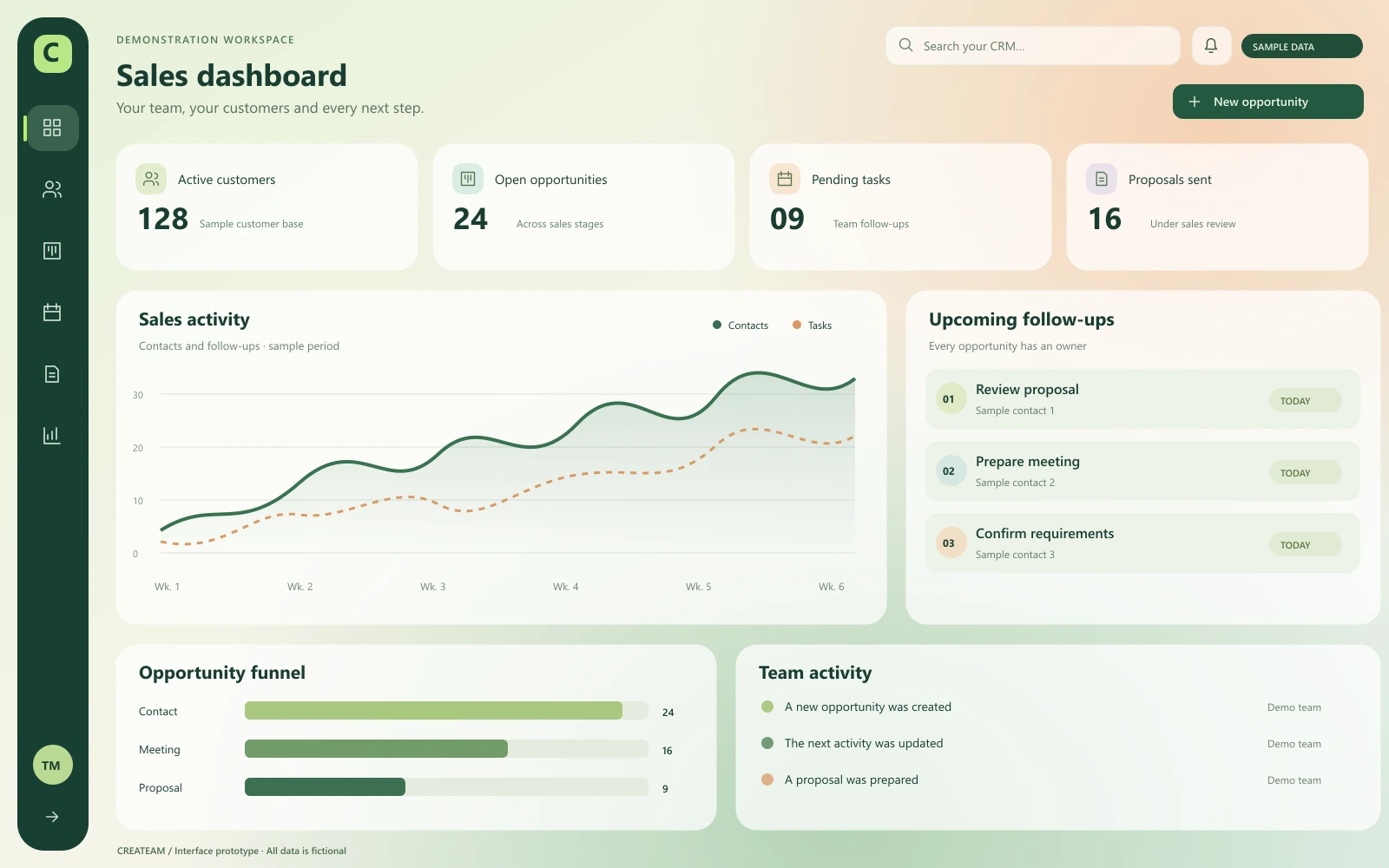1389x868 pixels.
Task: Click the Open opportunities card icon
Action: pos(468,179)
